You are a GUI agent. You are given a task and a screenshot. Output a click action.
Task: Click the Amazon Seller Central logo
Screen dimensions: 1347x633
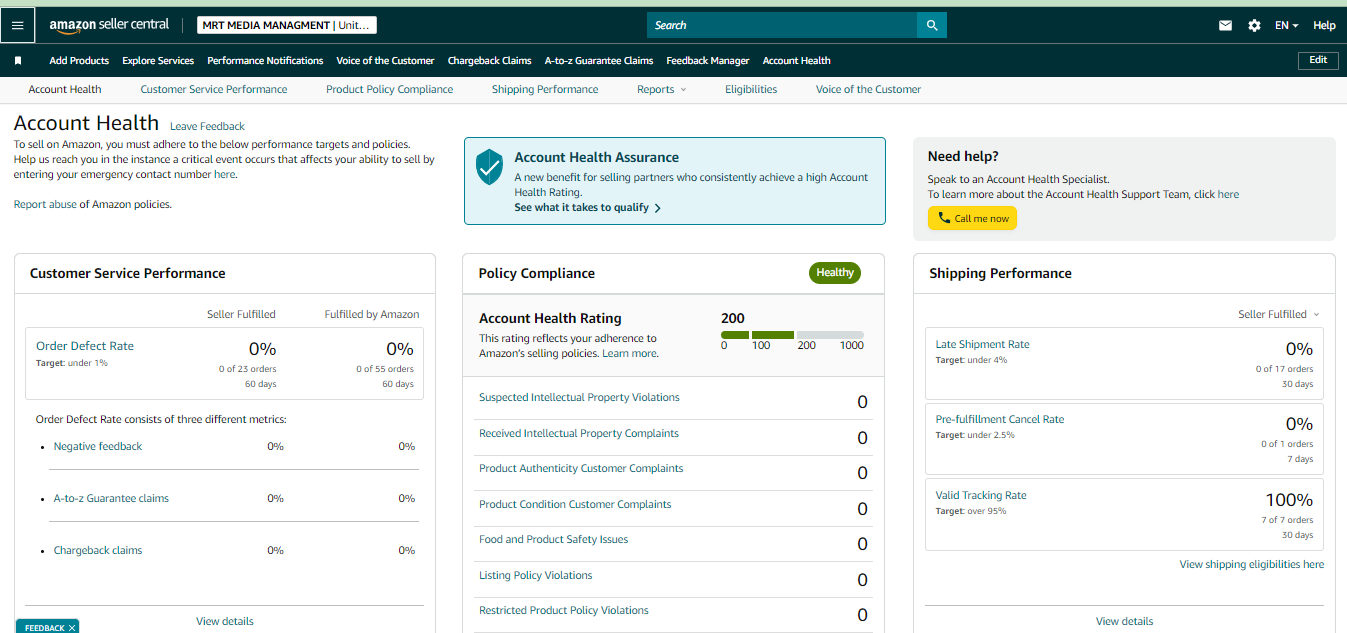point(109,25)
